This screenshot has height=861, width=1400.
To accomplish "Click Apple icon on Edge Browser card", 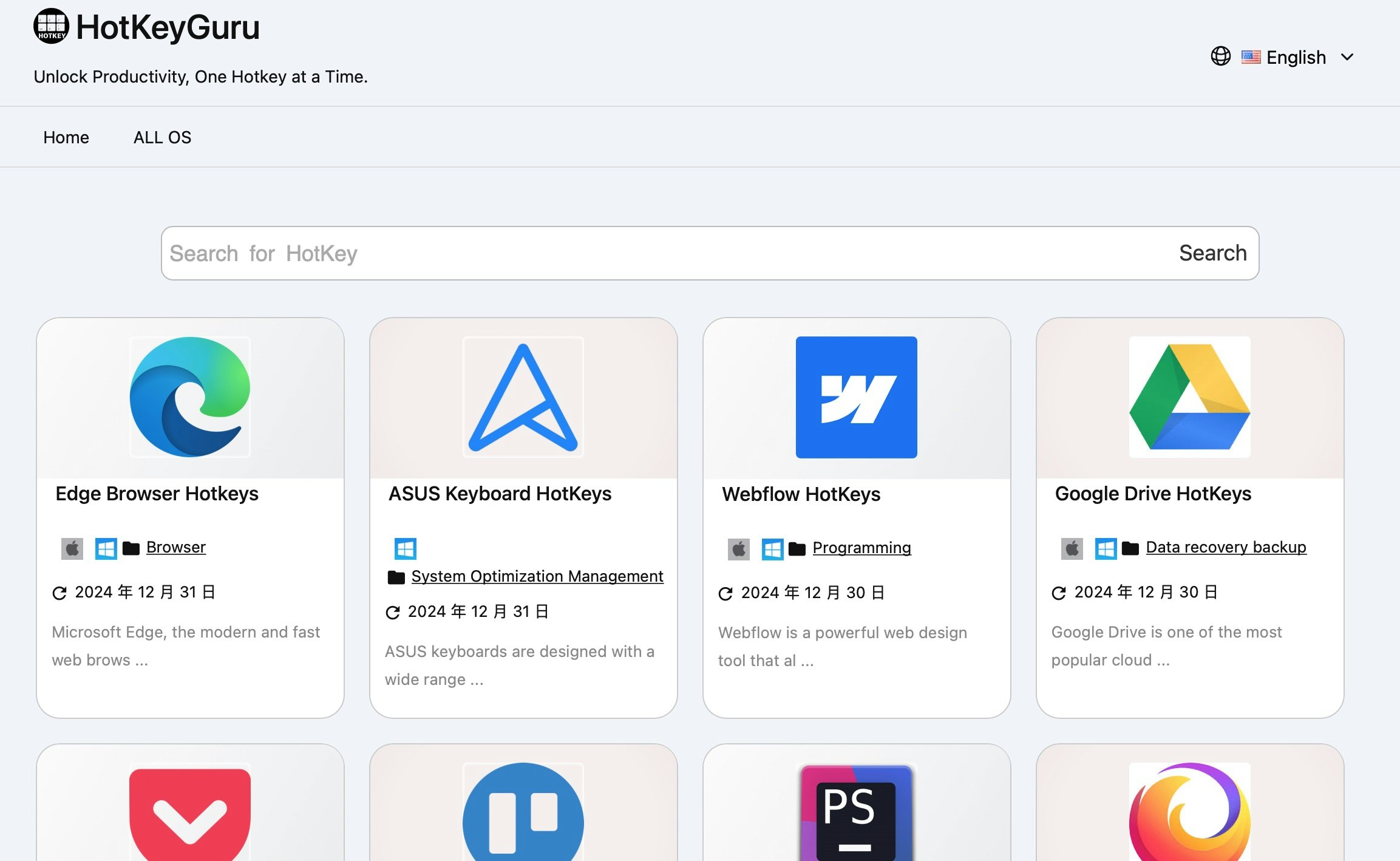I will pyautogui.click(x=72, y=549).
